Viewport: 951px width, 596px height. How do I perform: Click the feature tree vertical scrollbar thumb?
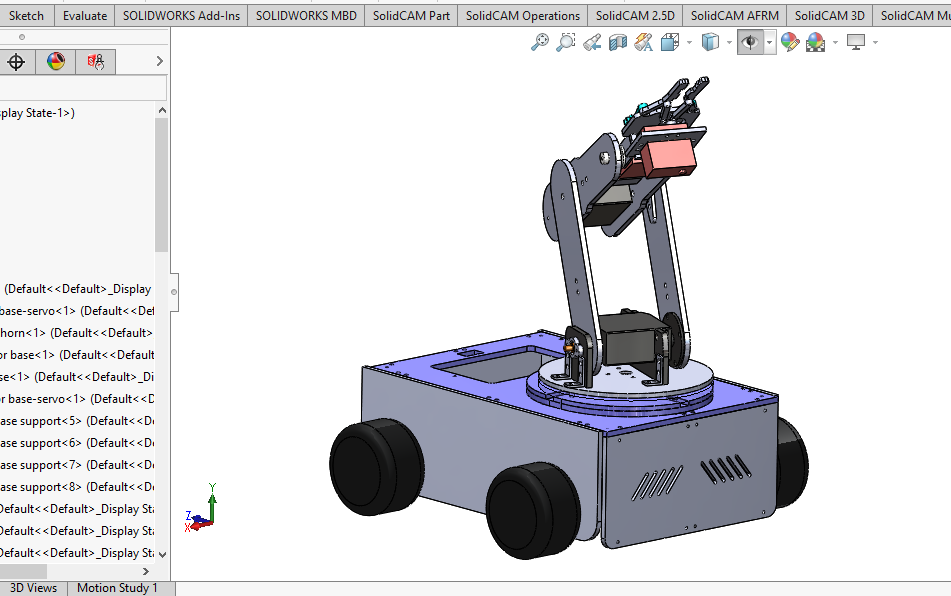(161, 185)
